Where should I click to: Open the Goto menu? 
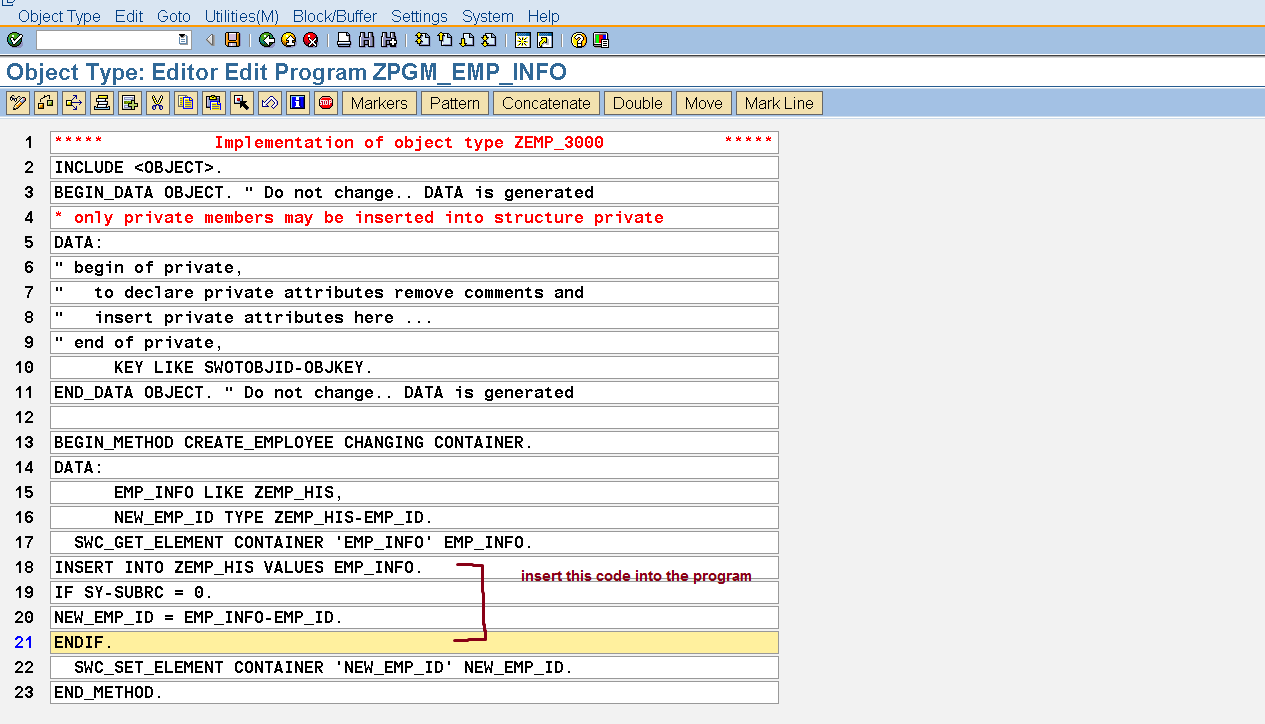click(x=174, y=17)
